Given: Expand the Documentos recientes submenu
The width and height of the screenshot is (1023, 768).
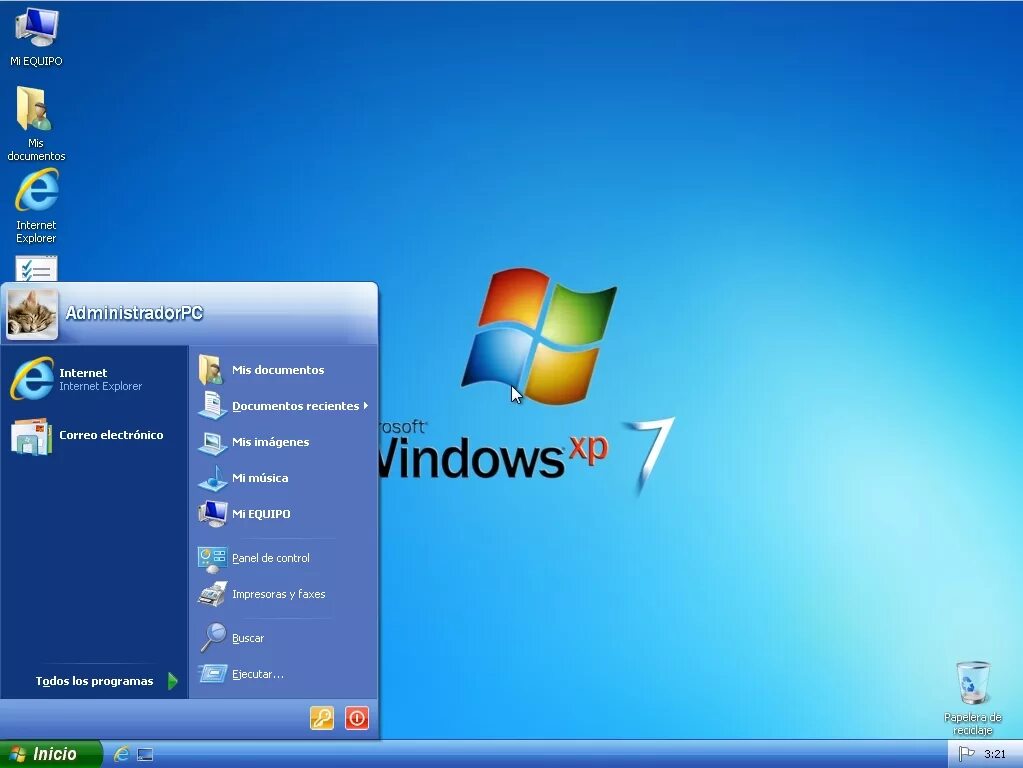Looking at the screenshot, I should [283, 406].
